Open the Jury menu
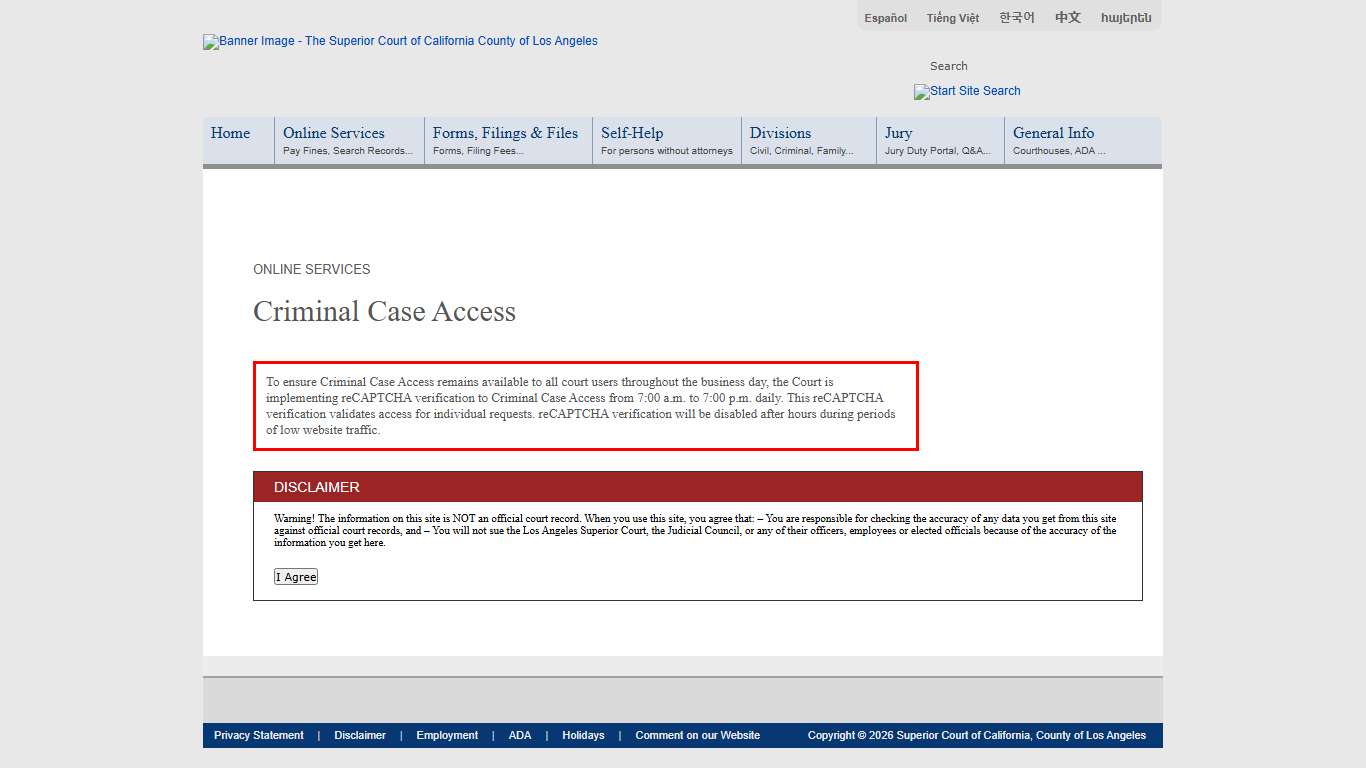This screenshot has height=768, width=1366. 898,133
